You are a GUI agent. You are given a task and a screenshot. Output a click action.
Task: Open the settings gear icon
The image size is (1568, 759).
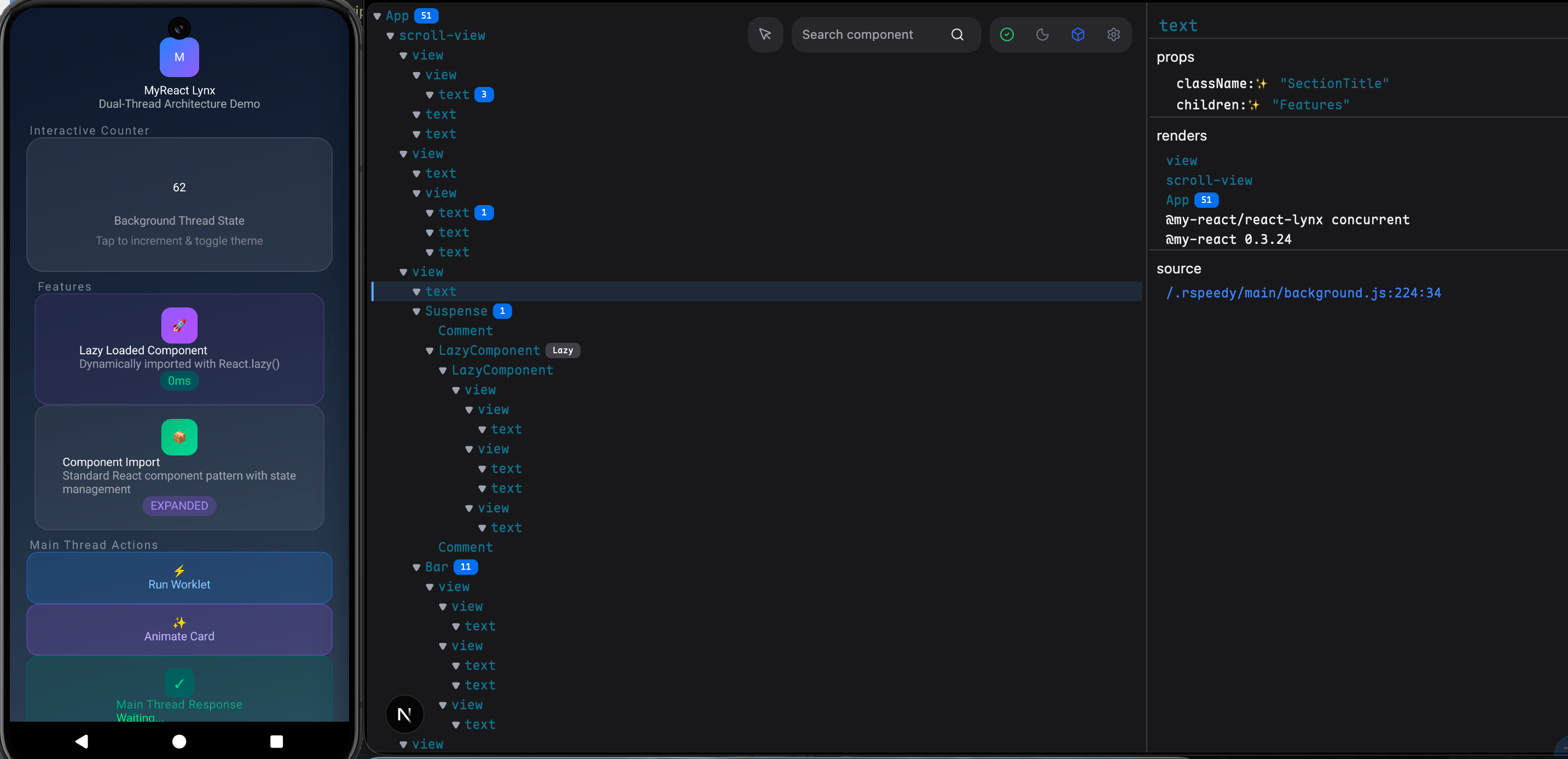tap(1113, 34)
